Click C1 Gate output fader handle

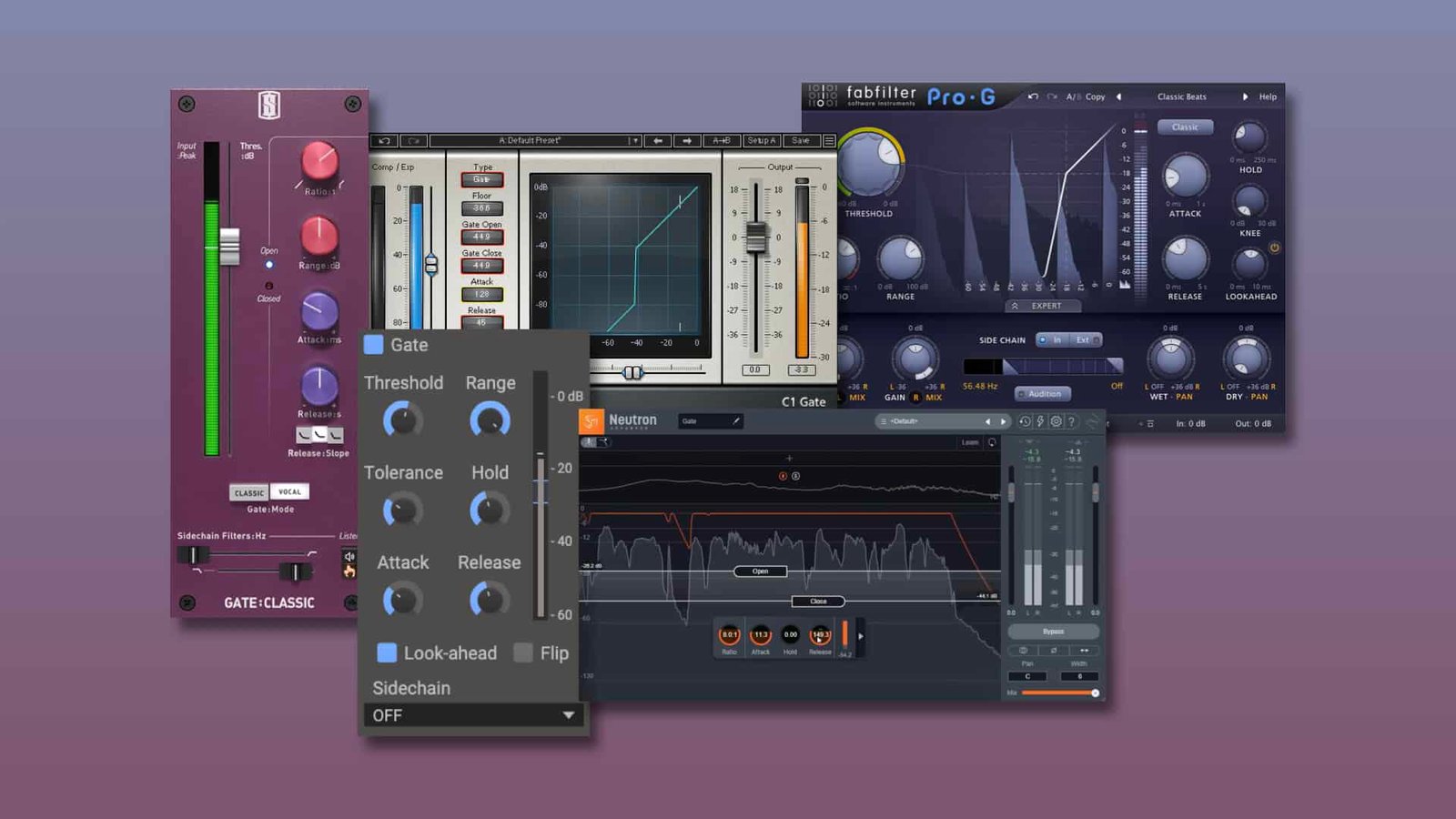pos(755,237)
